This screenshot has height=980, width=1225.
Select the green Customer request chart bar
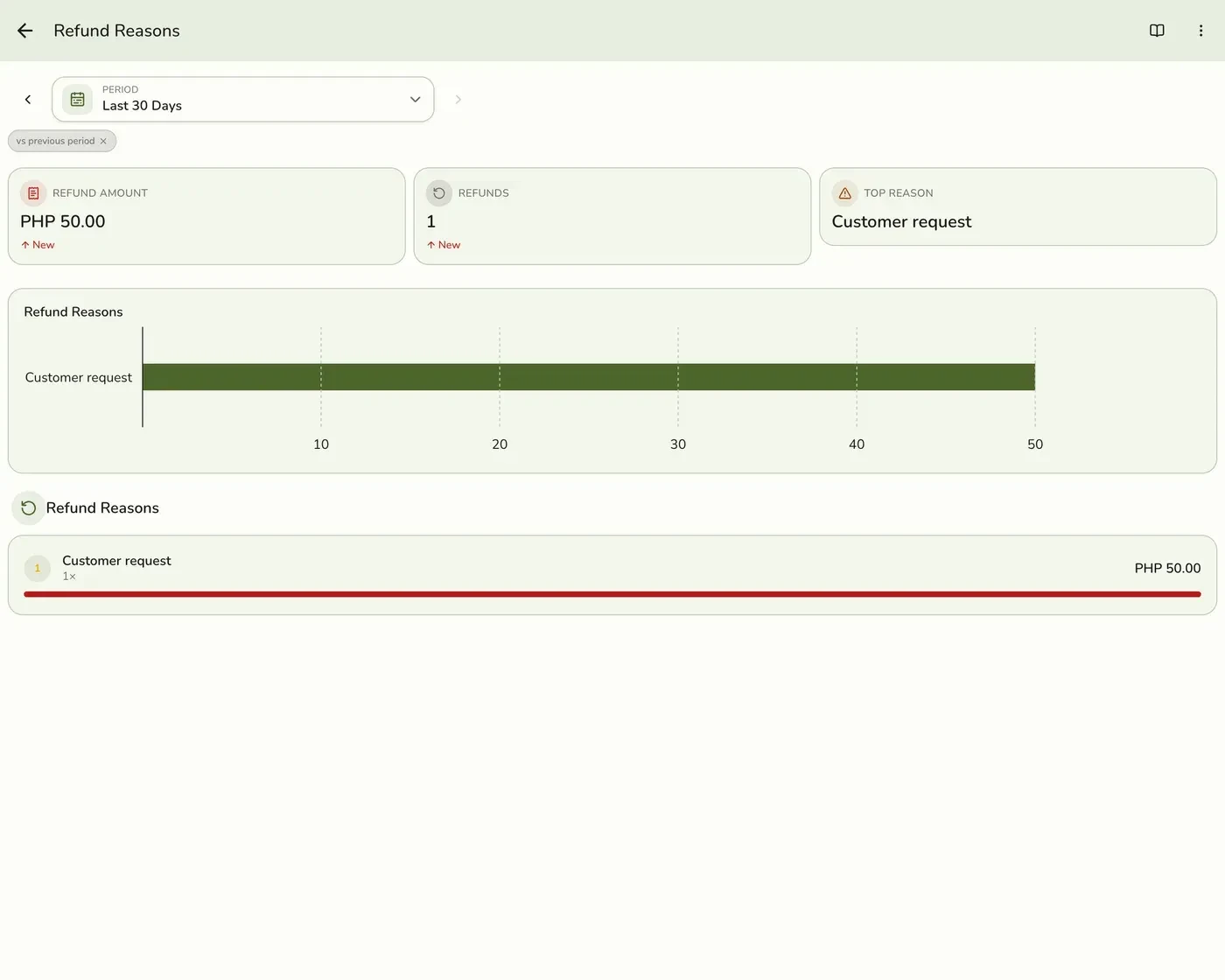coord(589,377)
